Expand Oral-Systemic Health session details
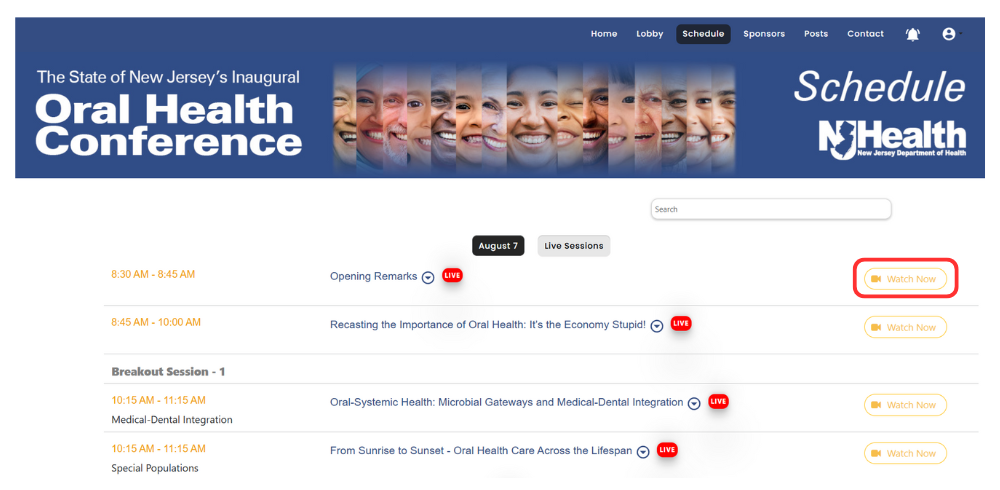The image size is (1000, 490). click(694, 404)
